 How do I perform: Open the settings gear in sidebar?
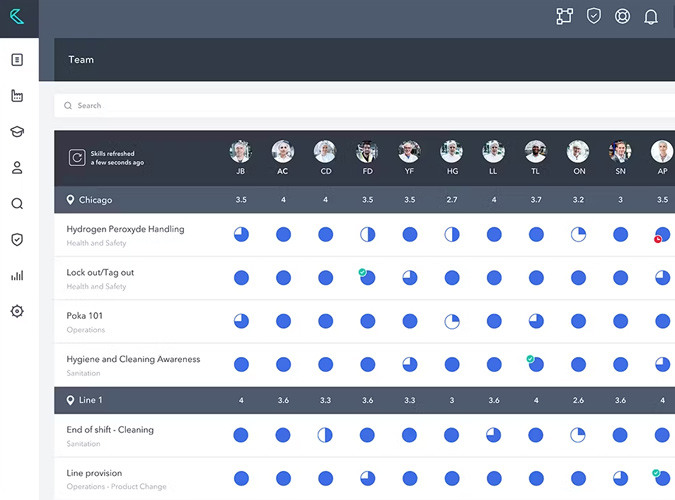[17, 311]
